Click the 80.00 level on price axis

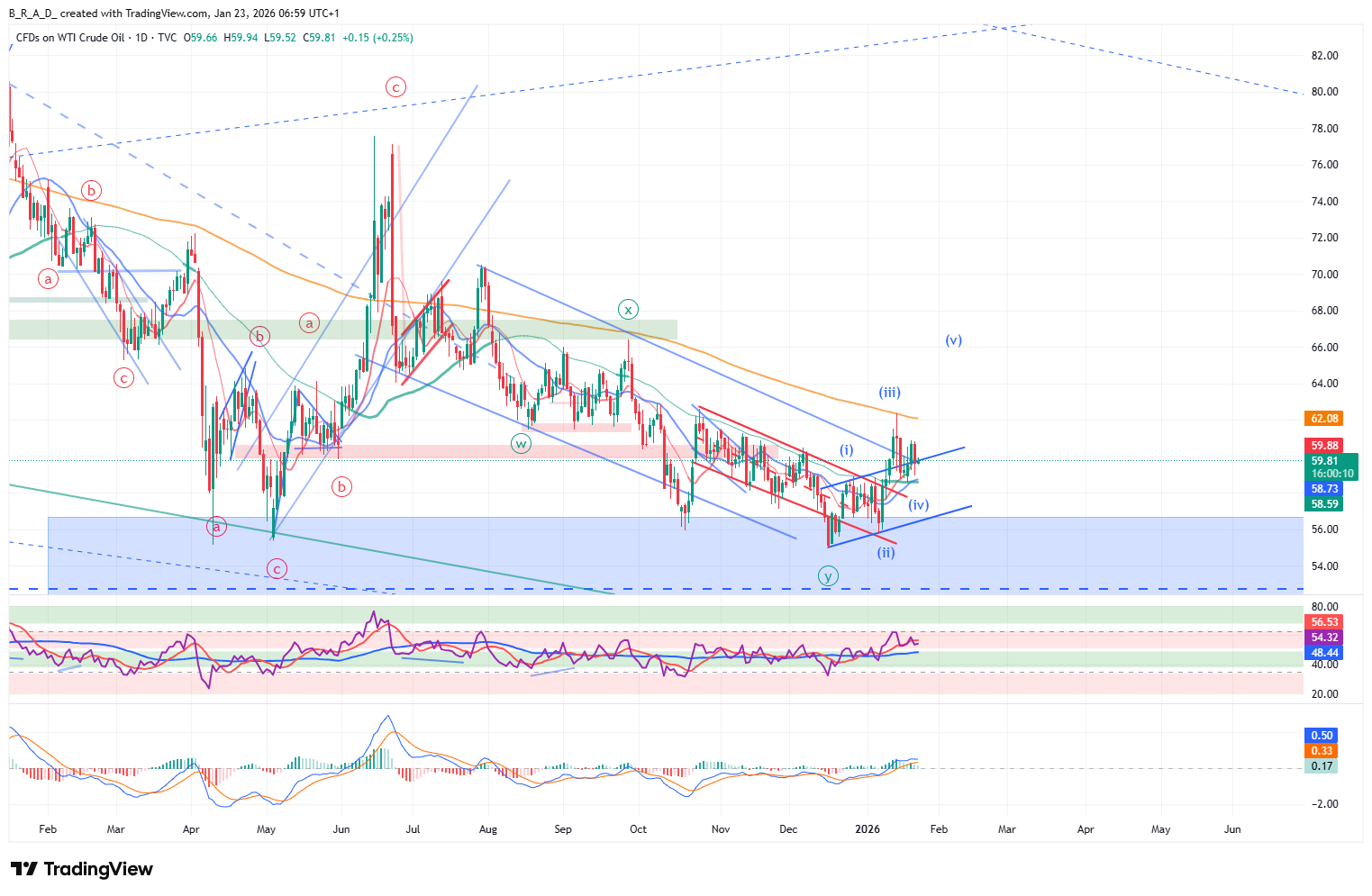click(1324, 92)
